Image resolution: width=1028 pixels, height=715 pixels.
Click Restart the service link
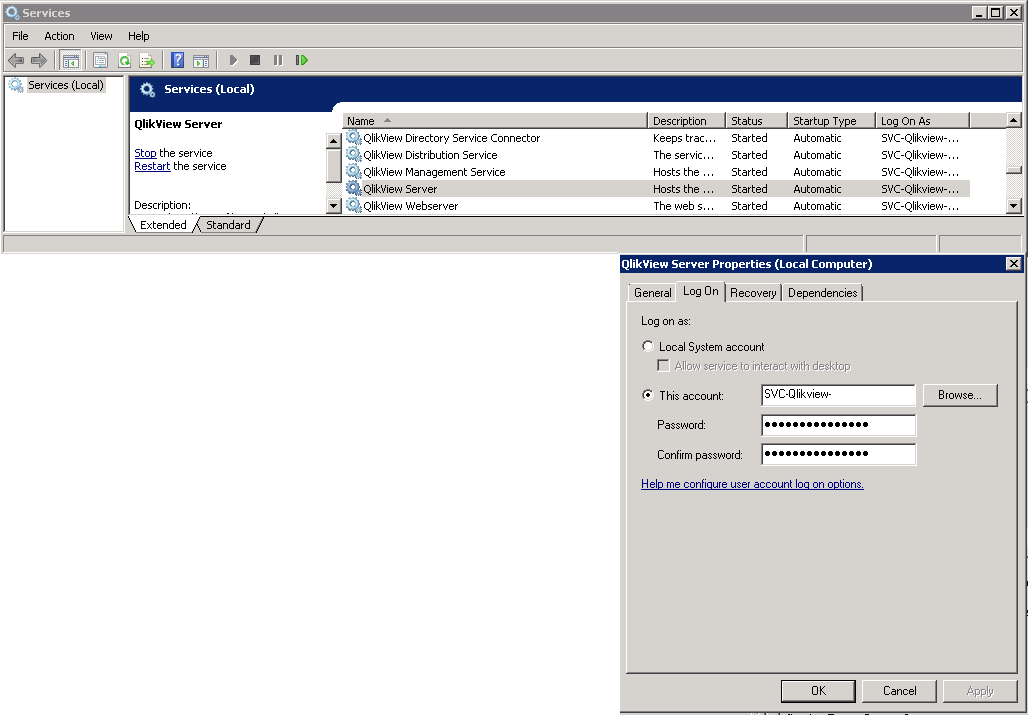coord(152,166)
